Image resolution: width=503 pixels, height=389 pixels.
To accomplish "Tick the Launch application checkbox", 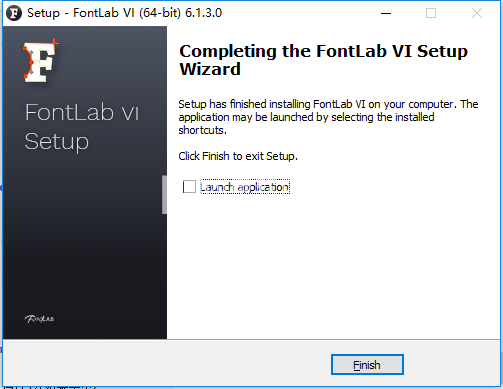I will coord(189,187).
